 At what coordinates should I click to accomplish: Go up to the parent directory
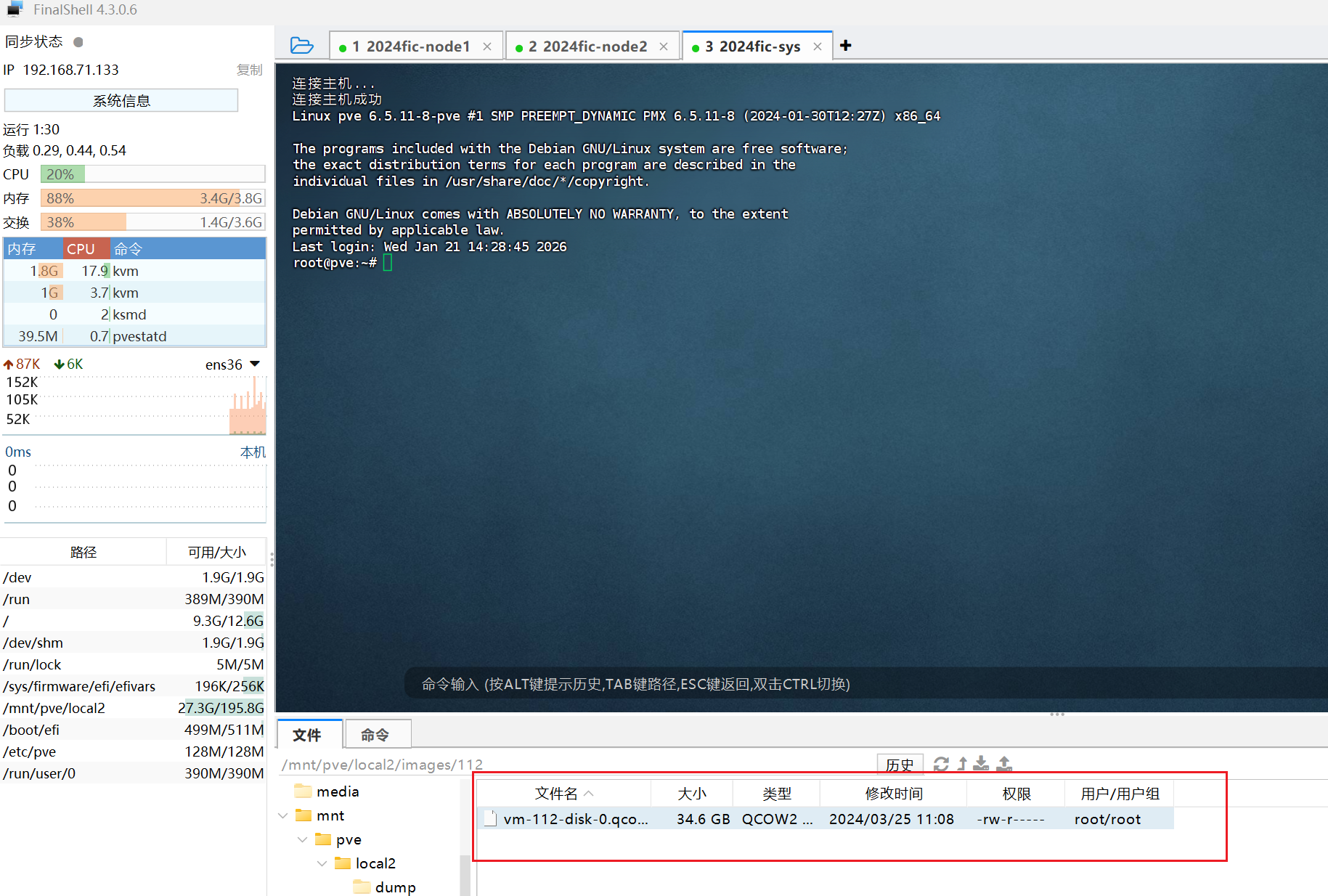[x=962, y=764]
